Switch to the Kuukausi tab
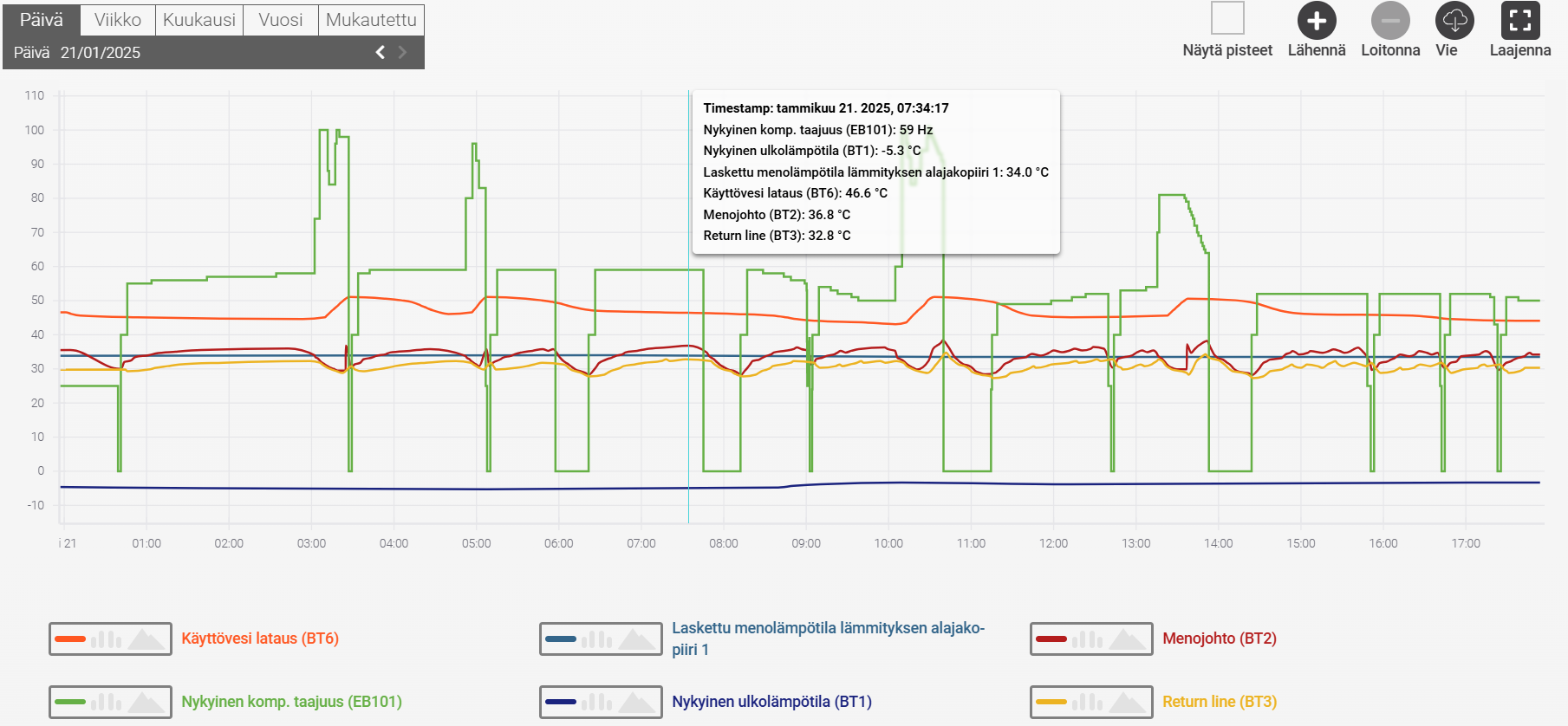Screen dimensions: 1568x726 [x=199, y=20]
